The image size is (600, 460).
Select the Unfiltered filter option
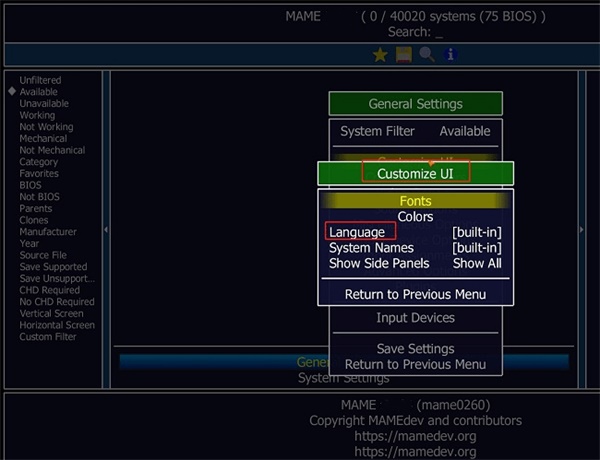pos(40,81)
